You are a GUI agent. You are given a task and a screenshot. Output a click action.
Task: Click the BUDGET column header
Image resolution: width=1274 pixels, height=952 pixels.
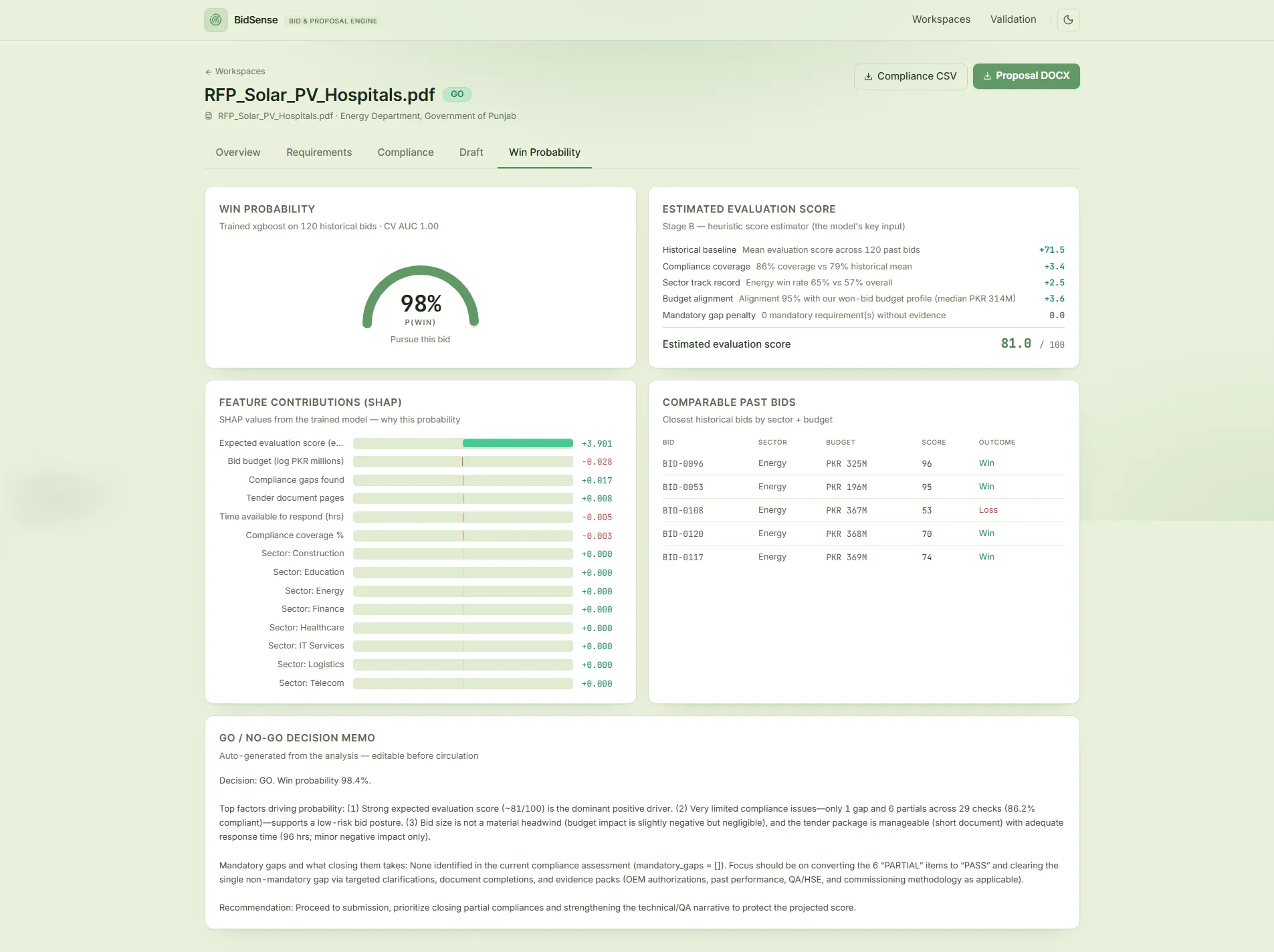(x=840, y=443)
